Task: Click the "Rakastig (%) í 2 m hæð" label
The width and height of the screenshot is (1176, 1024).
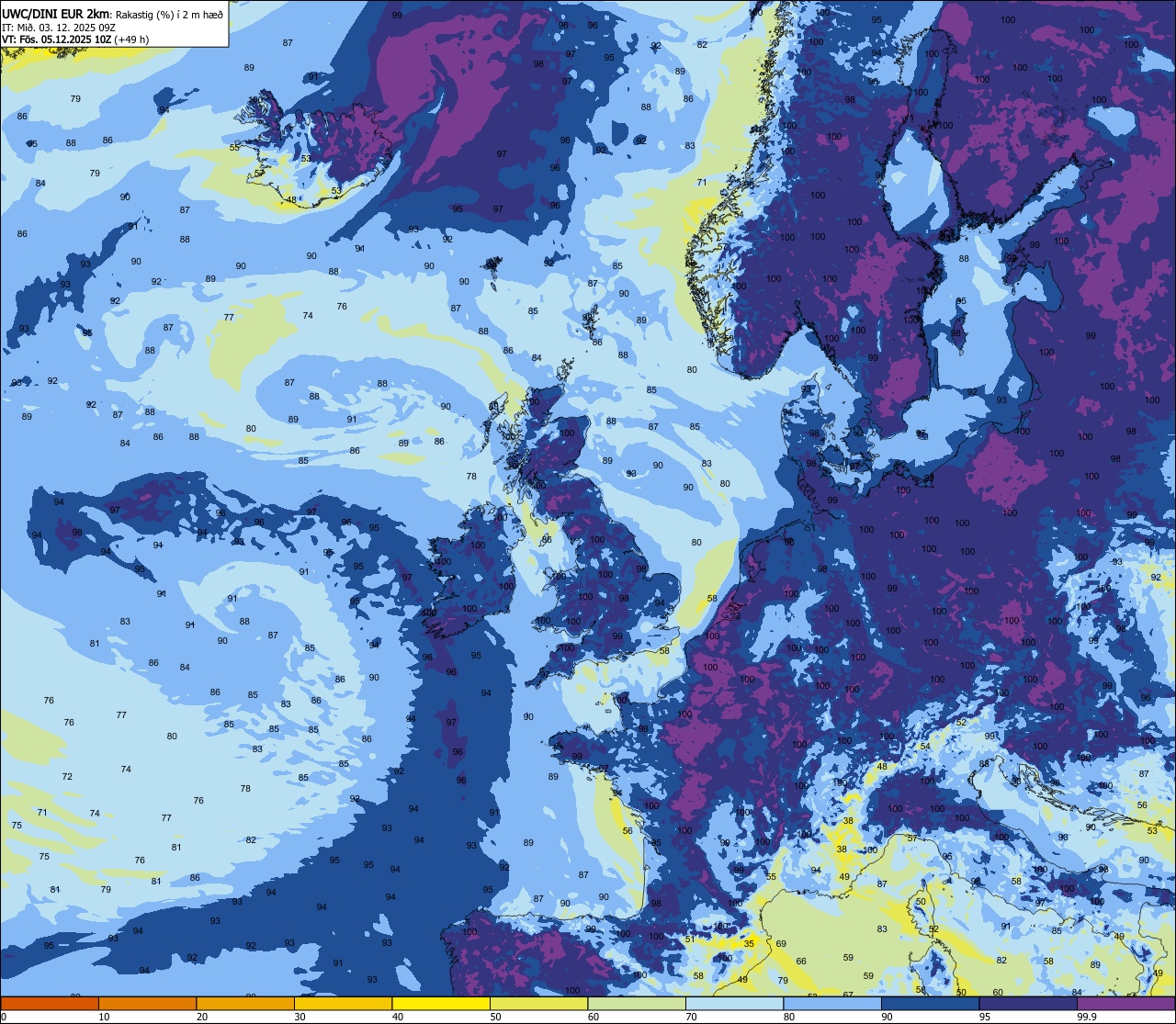Action: [169, 15]
